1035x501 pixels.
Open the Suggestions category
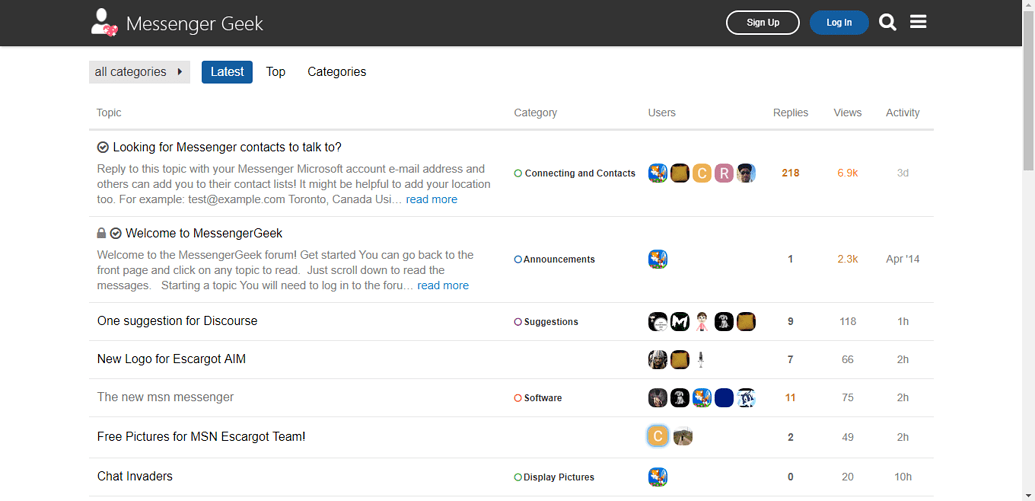pos(546,322)
